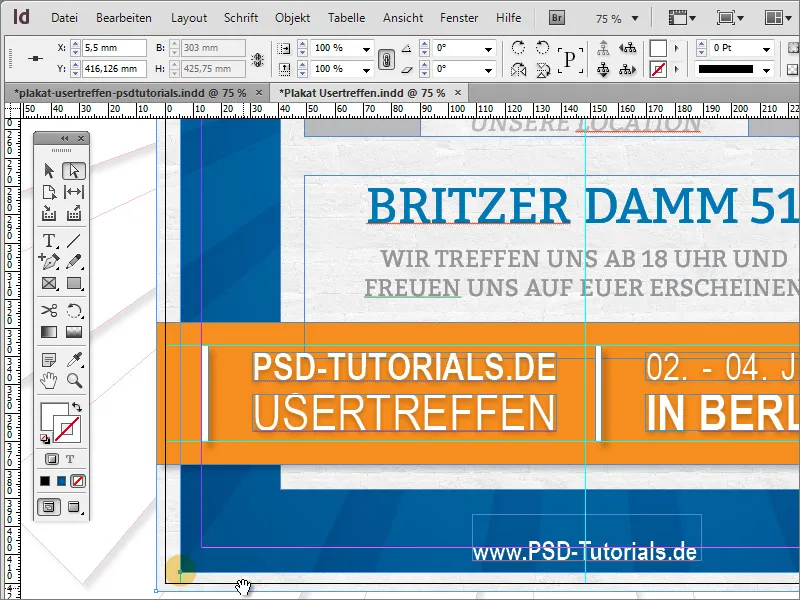The height and width of the screenshot is (600, 800).
Task: Swap fill and stroke colors arrow
Action: click(x=77, y=407)
